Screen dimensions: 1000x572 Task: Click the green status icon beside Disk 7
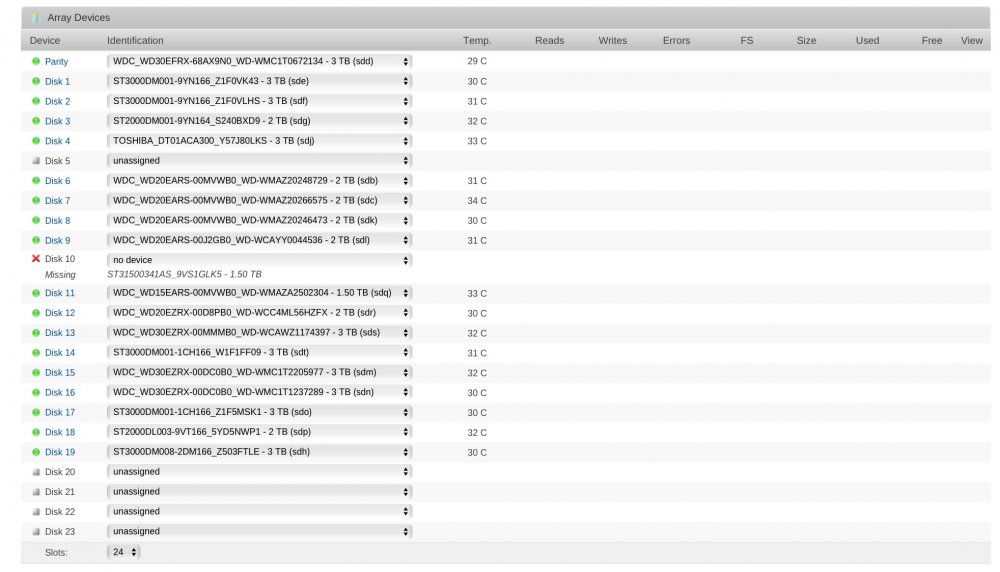(x=36, y=200)
